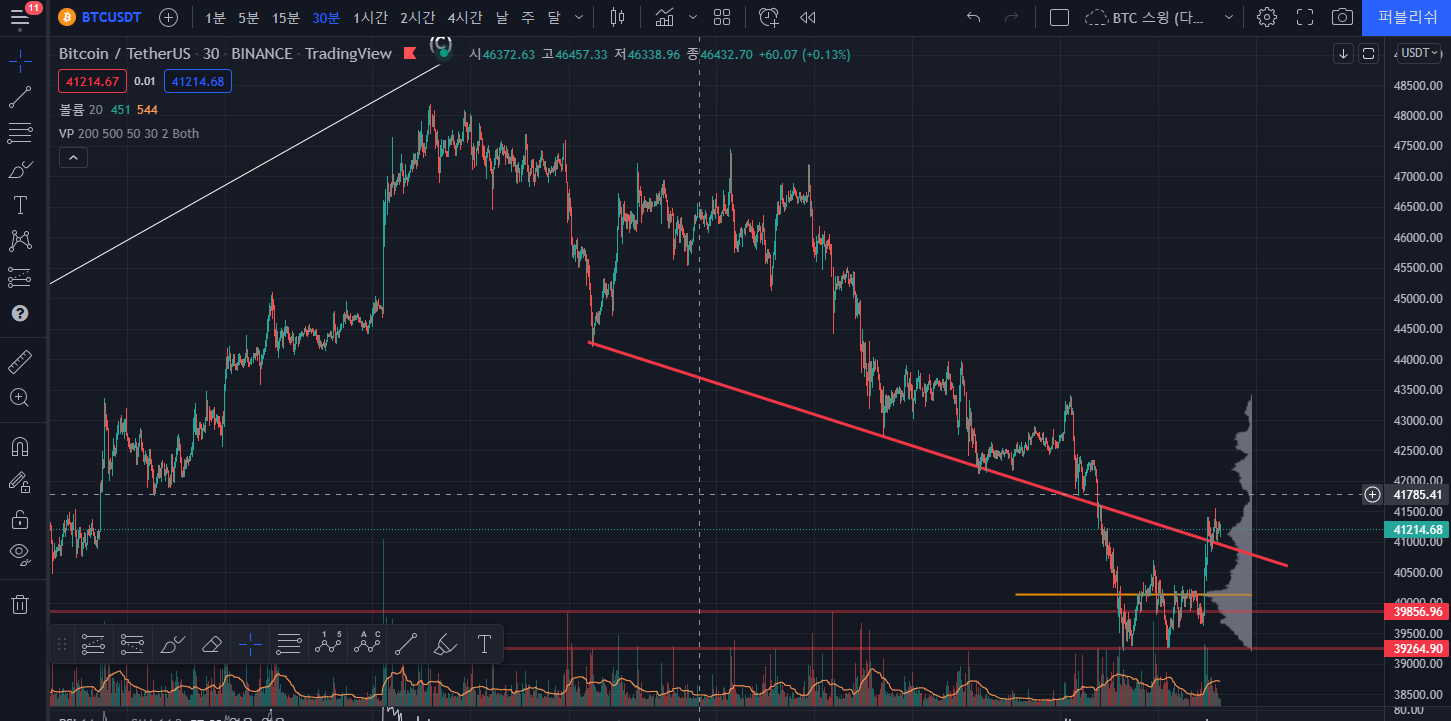Select the 볼륨 20 indicator legend
Image resolution: width=1451 pixels, height=721 pixels.
(x=80, y=109)
